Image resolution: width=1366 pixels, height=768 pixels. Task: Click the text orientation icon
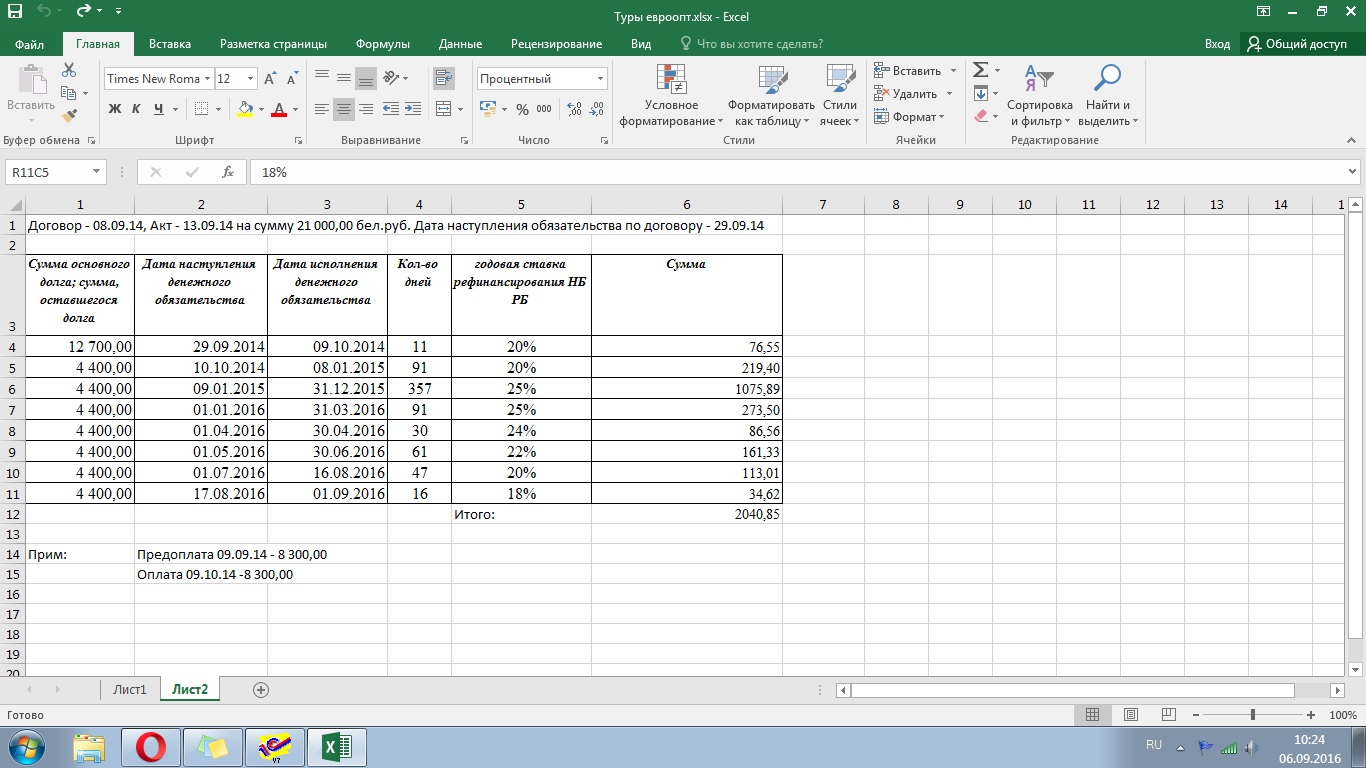392,78
